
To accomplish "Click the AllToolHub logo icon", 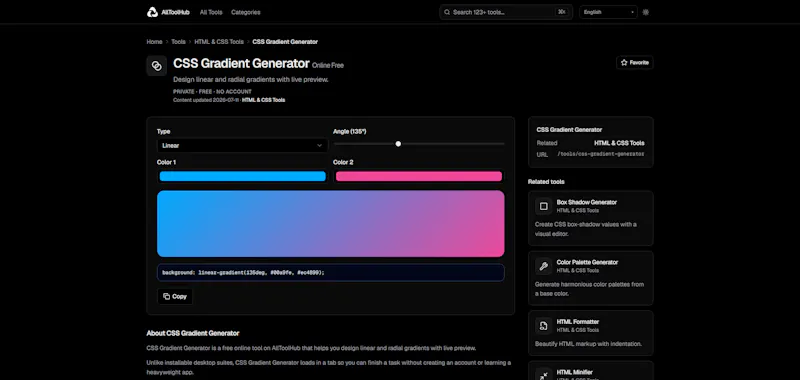I will click(x=152, y=12).
